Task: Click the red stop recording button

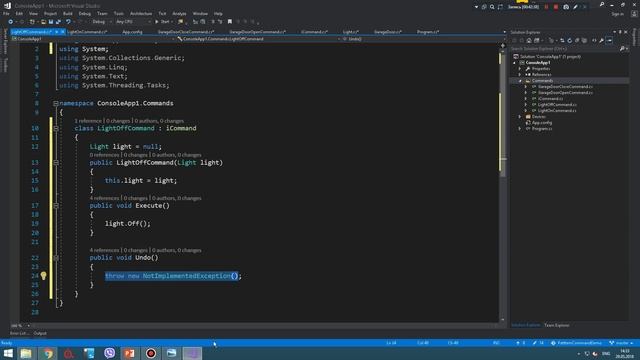Action: [x=556, y=7]
